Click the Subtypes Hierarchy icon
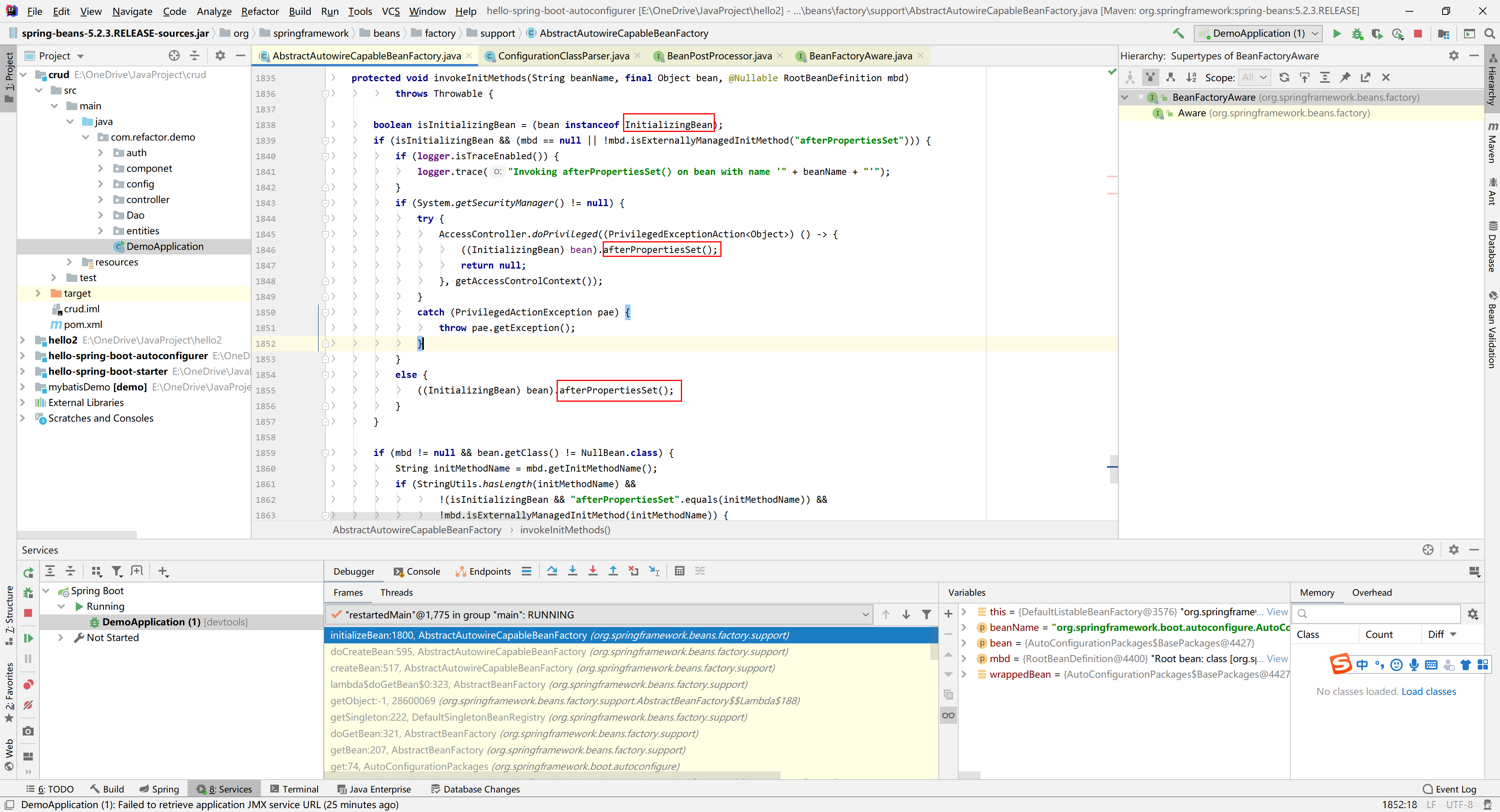The image size is (1500, 812). pos(1170,77)
